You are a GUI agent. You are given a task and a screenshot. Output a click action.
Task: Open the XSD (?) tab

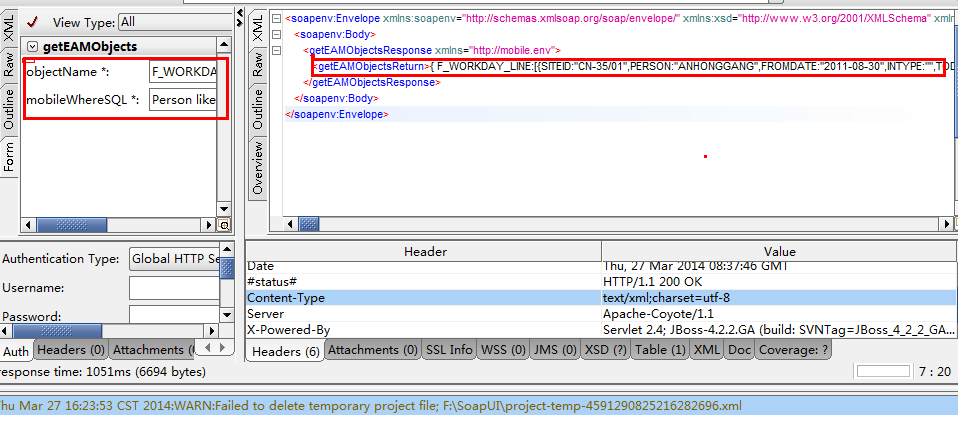(x=605, y=350)
